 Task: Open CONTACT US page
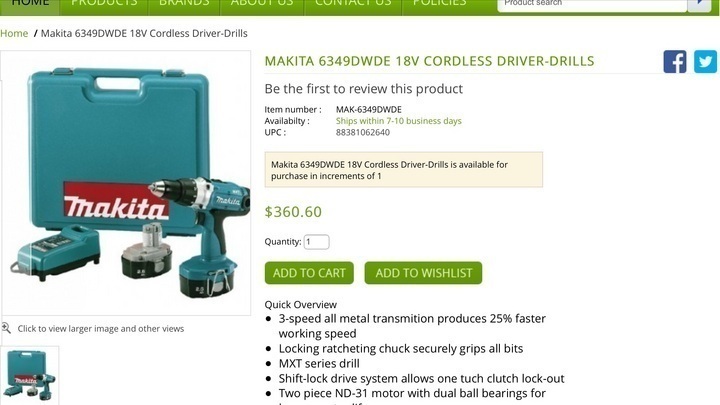[x=353, y=5]
